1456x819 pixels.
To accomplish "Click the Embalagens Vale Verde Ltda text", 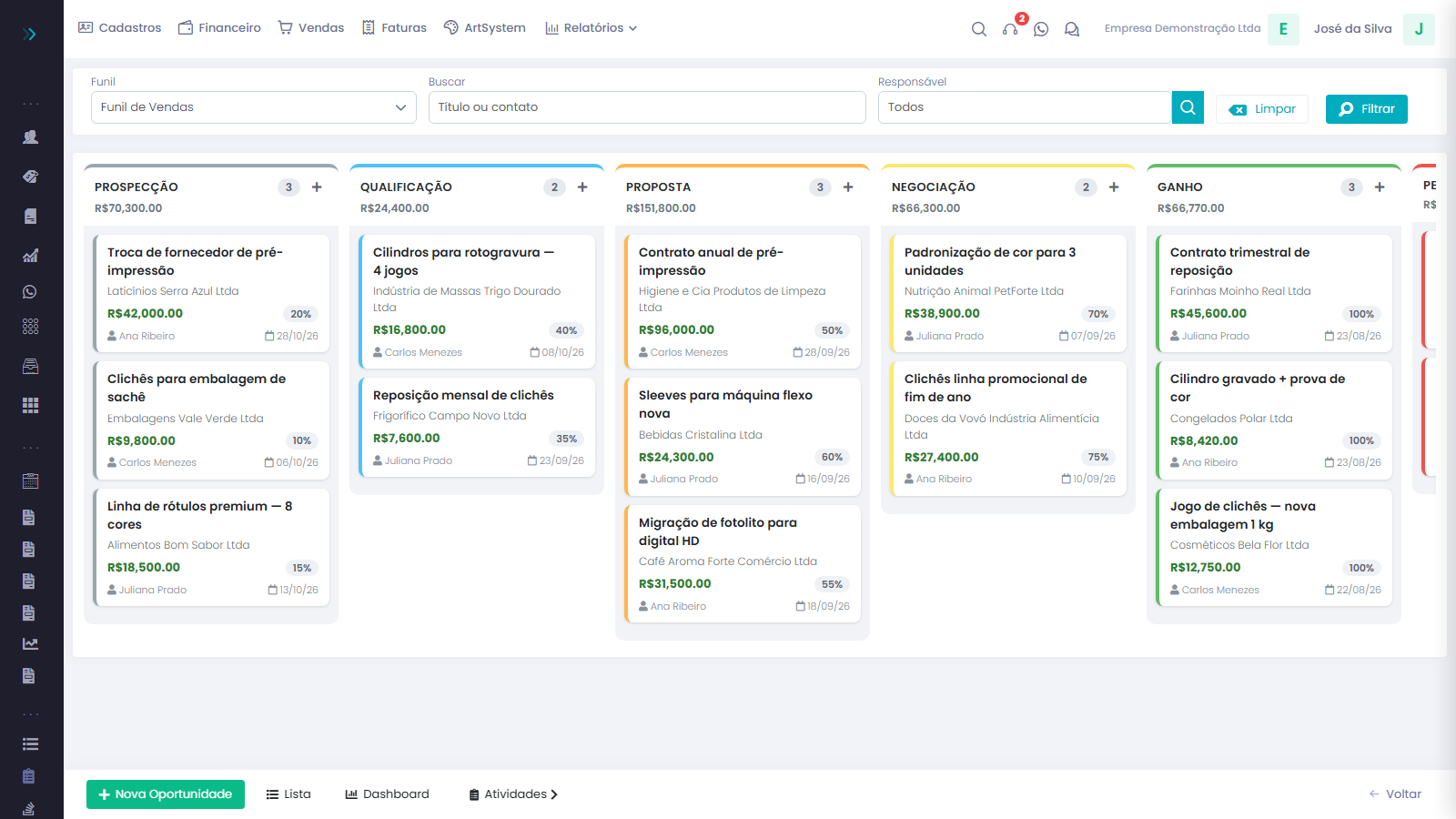I will pyautogui.click(x=186, y=419).
